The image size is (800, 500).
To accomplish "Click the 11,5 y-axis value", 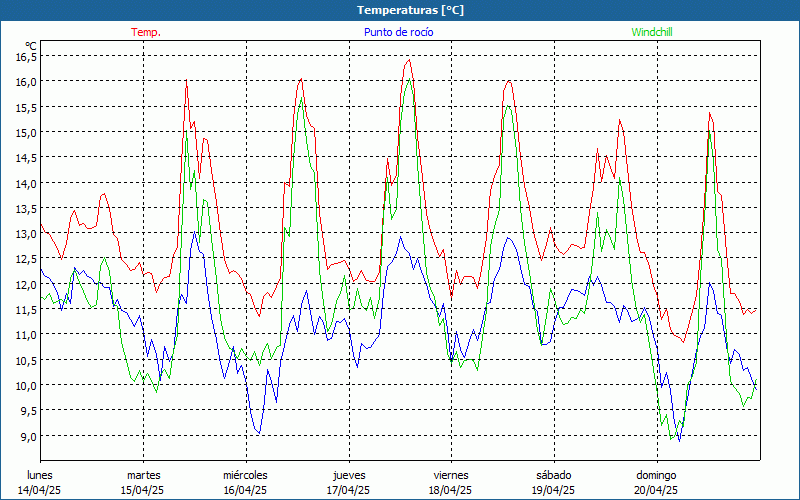I will point(27,310).
